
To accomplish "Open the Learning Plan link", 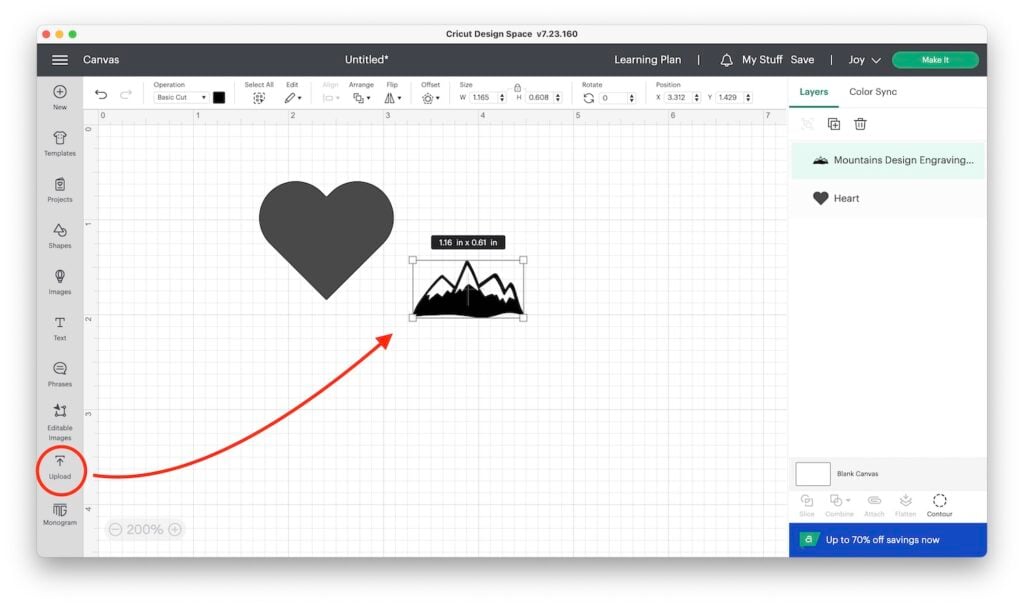I will pyautogui.click(x=647, y=59).
